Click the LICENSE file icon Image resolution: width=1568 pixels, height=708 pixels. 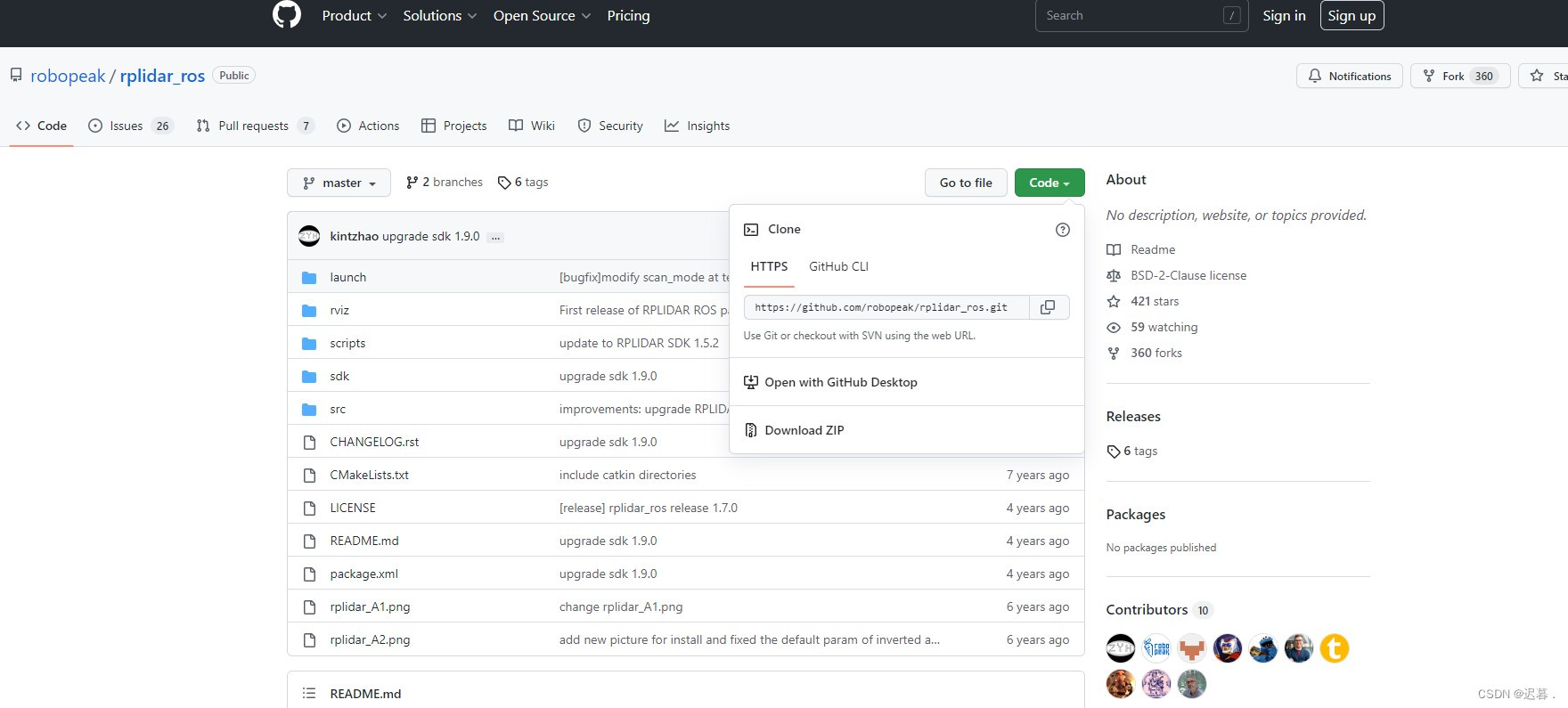309,509
